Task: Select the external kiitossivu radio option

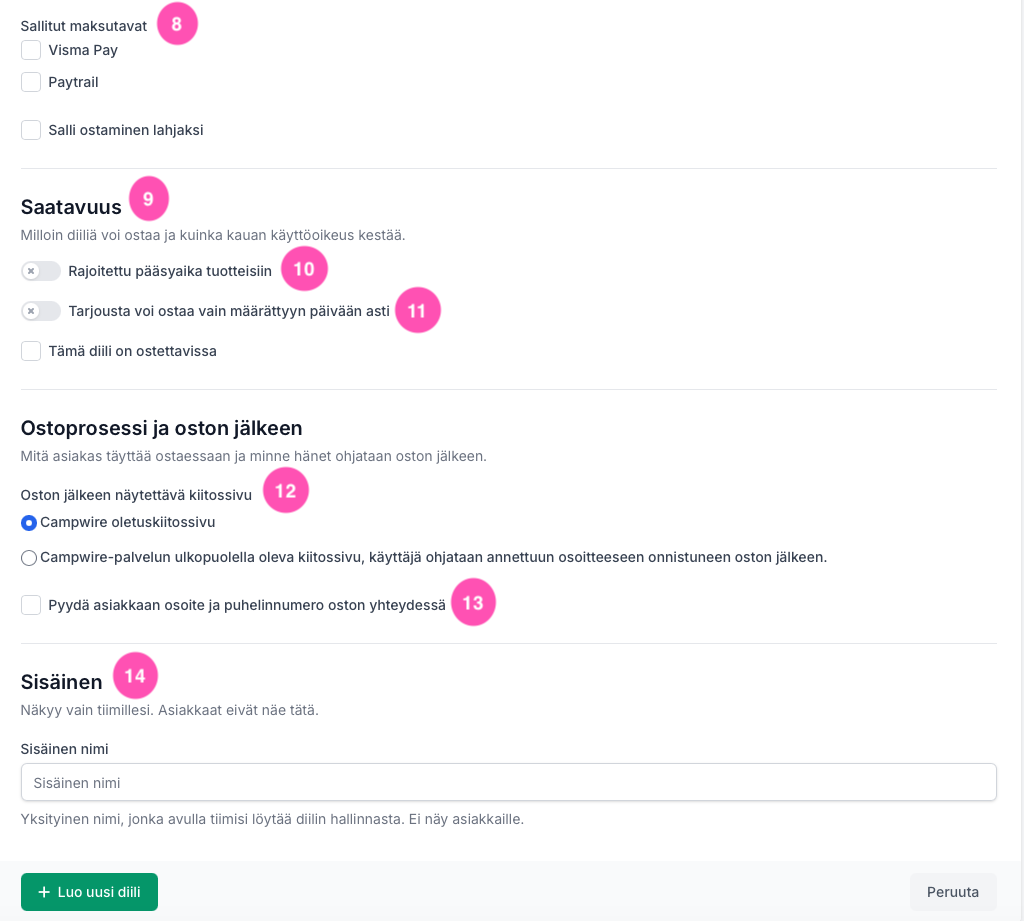Action: [29, 558]
